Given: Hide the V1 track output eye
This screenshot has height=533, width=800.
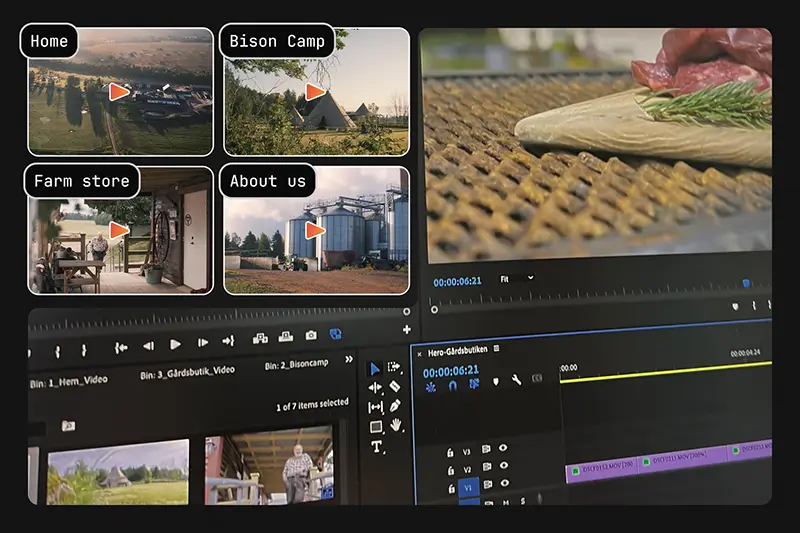Looking at the screenshot, I should tap(505, 483).
